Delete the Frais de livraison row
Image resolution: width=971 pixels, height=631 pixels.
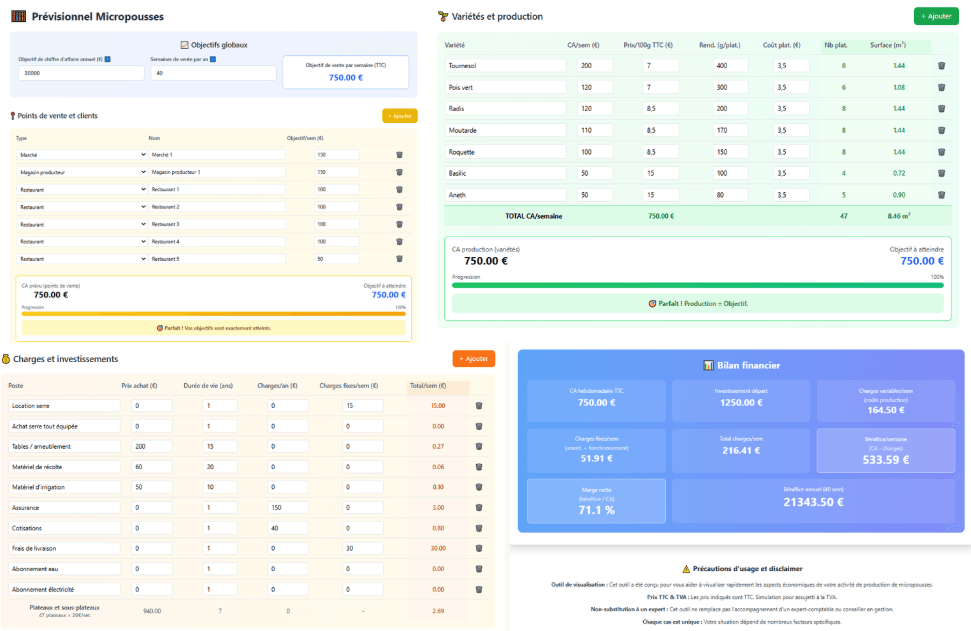point(479,549)
